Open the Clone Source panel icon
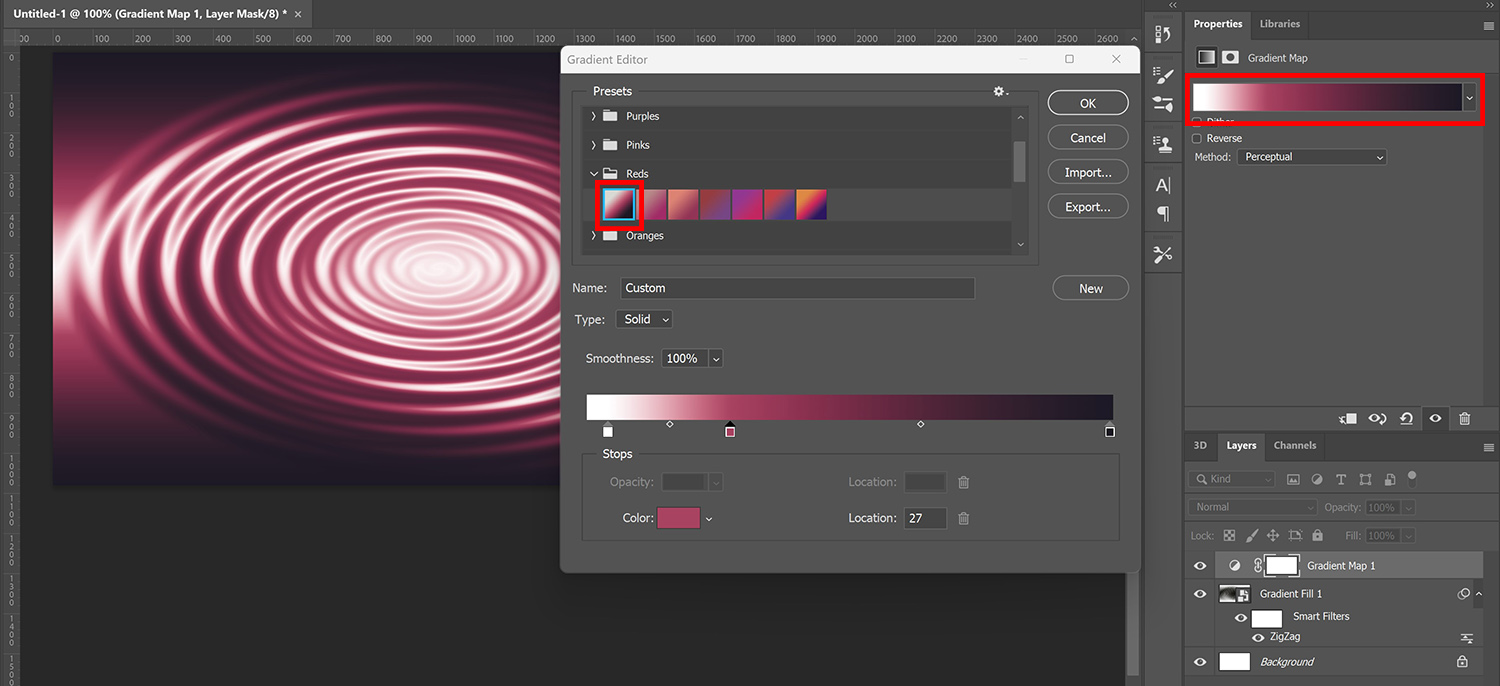This screenshot has width=1500, height=686. pyautogui.click(x=1163, y=143)
